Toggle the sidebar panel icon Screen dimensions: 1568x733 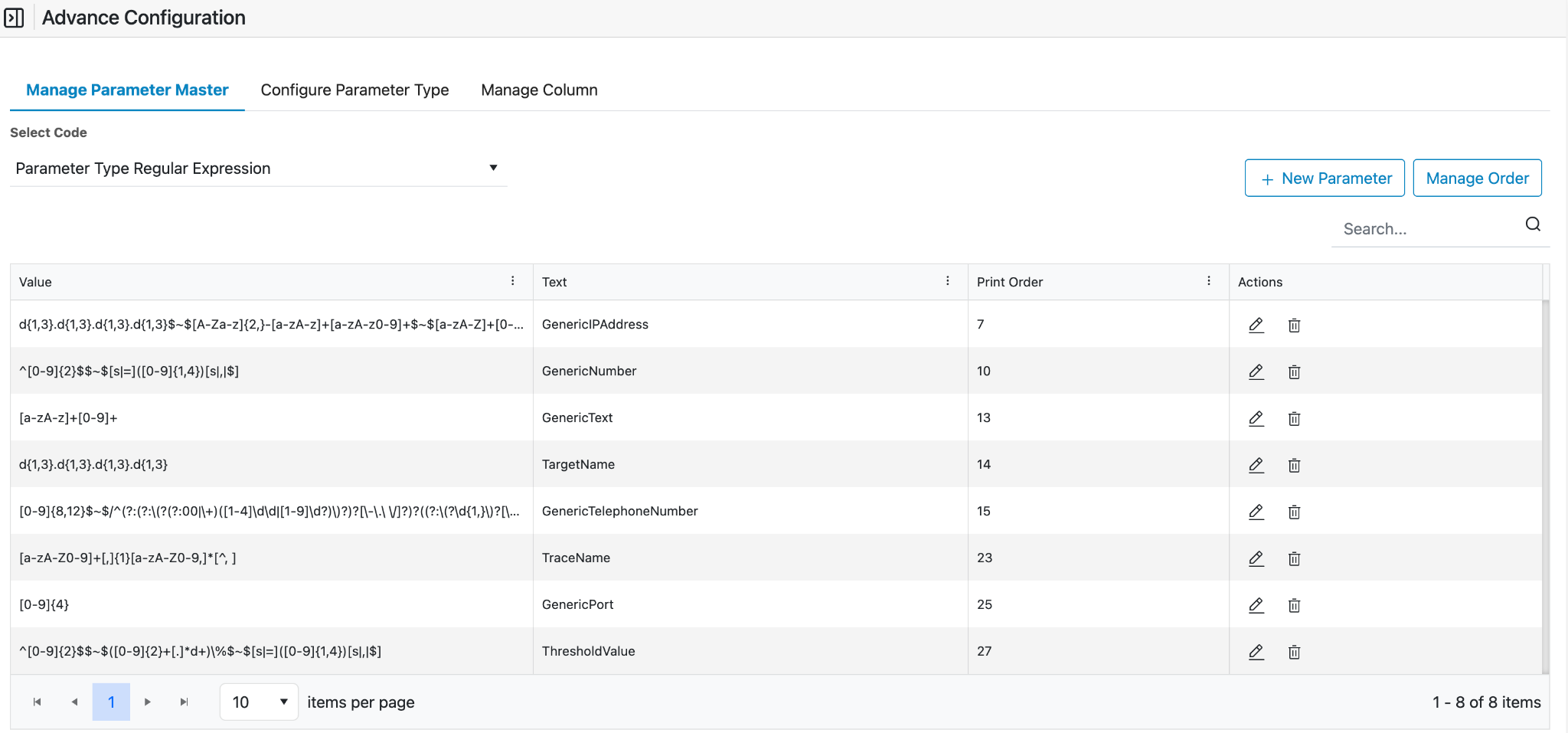coord(14,18)
